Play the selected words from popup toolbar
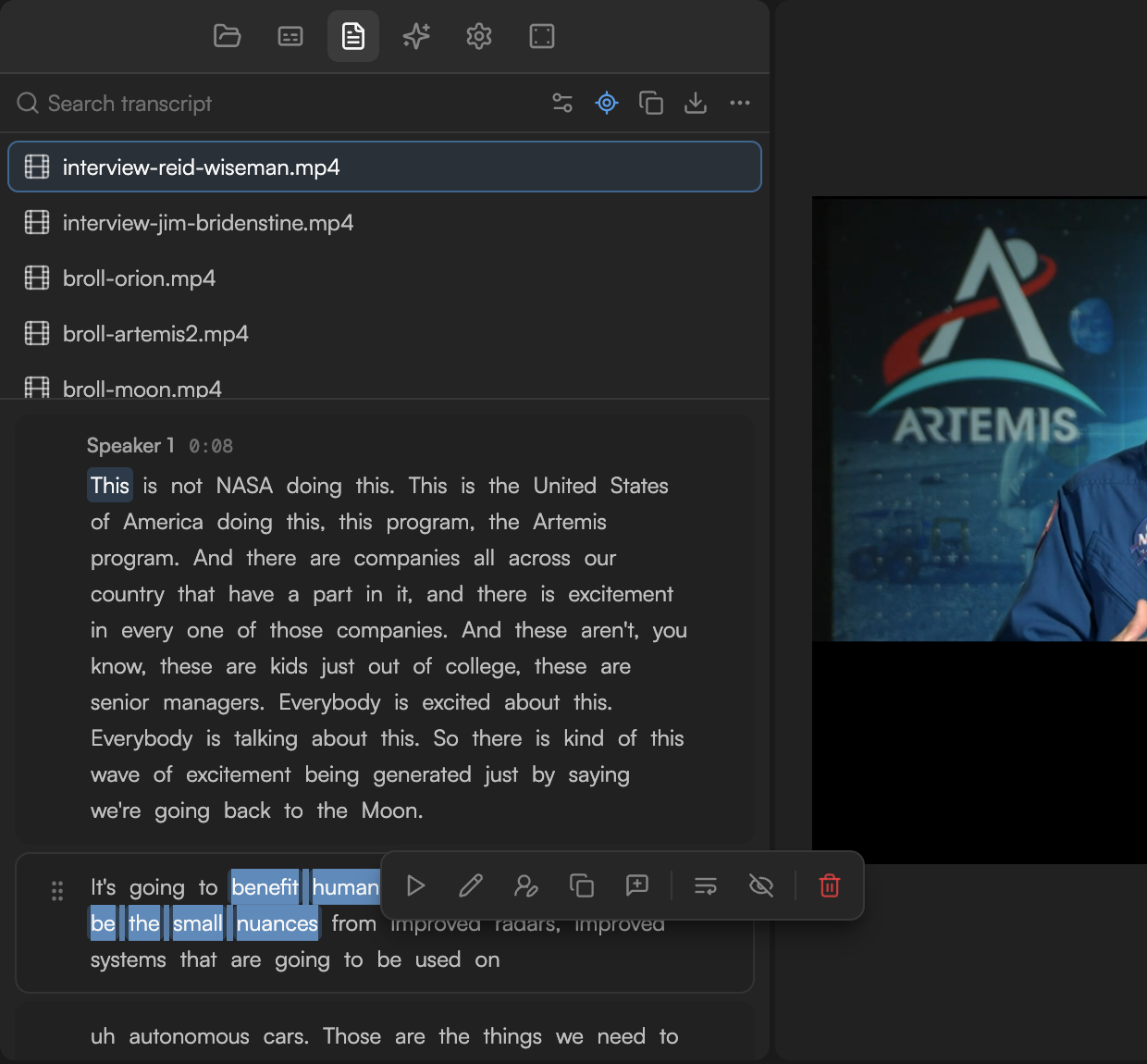 [415, 885]
